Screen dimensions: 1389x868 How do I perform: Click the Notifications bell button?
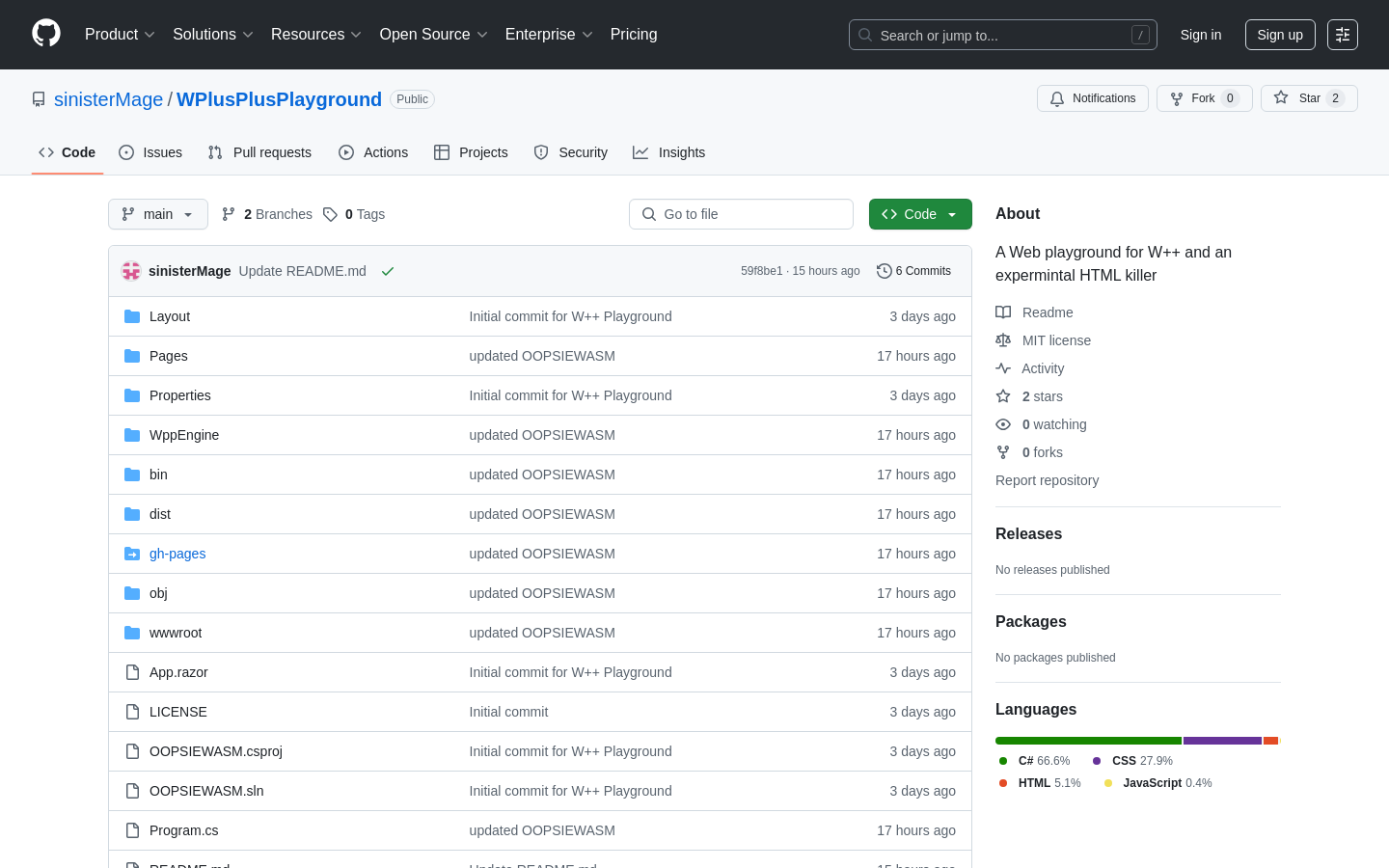click(x=1093, y=98)
